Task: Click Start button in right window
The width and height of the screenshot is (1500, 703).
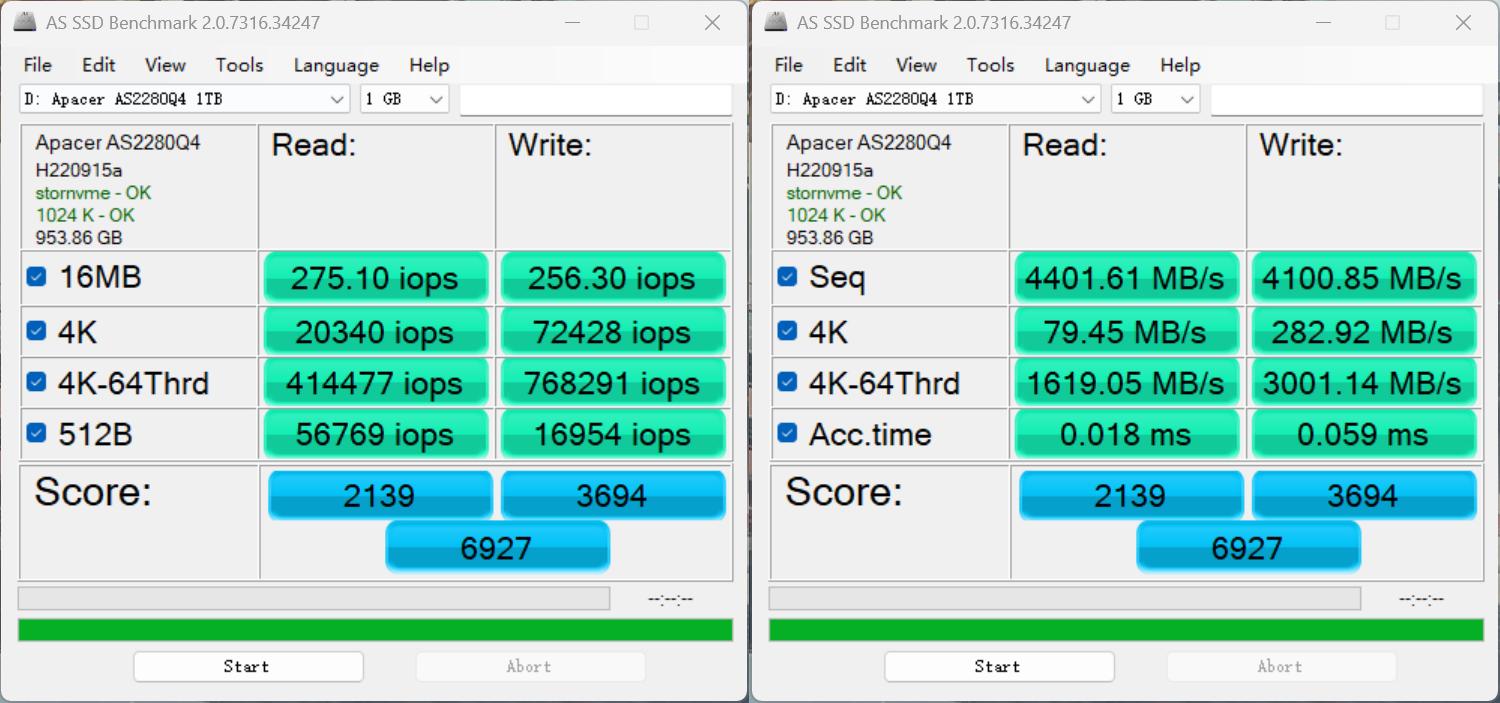Action: [x=999, y=667]
